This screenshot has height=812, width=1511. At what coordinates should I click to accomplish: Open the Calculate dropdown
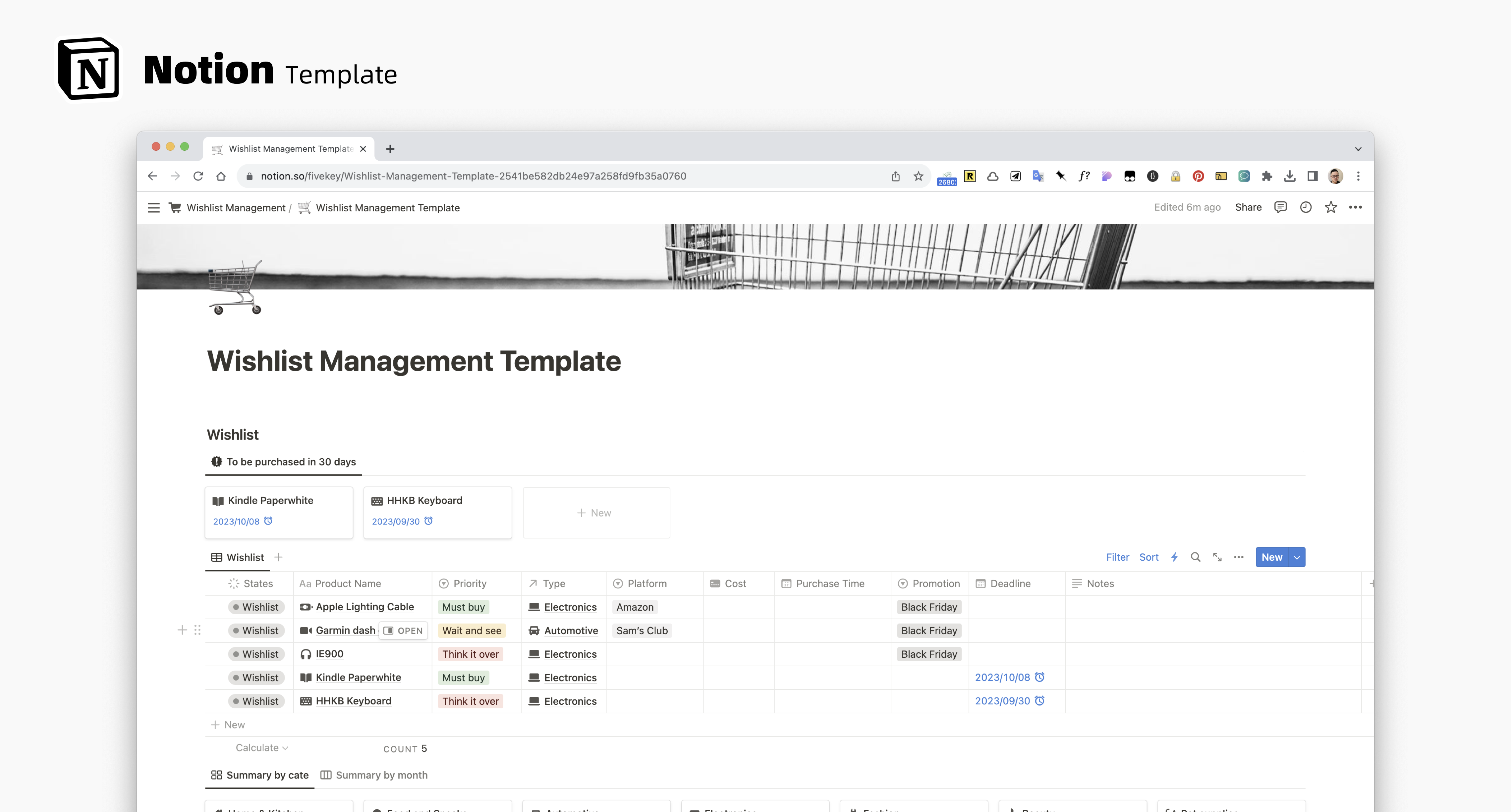coord(262,747)
